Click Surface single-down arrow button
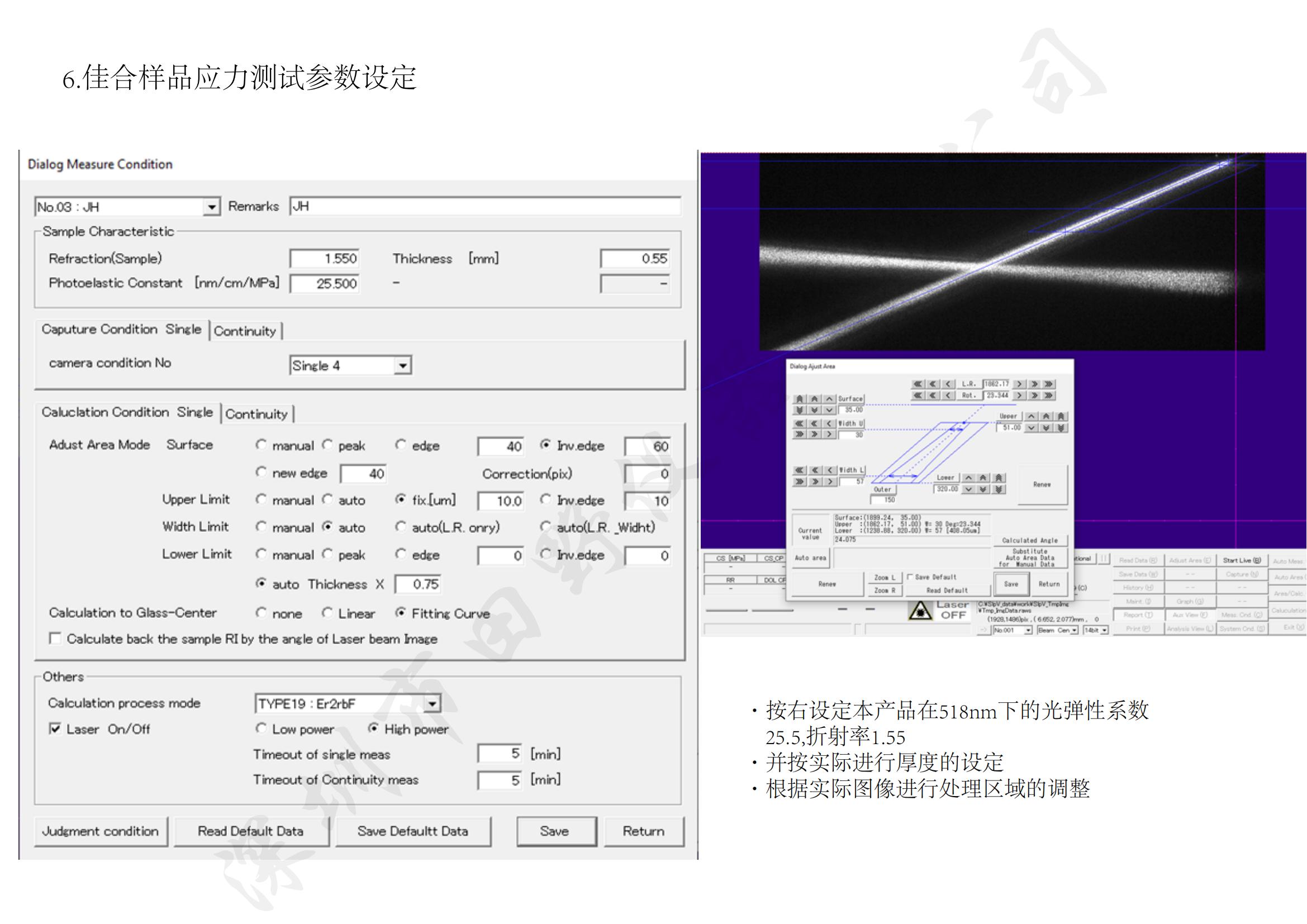 [x=829, y=410]
